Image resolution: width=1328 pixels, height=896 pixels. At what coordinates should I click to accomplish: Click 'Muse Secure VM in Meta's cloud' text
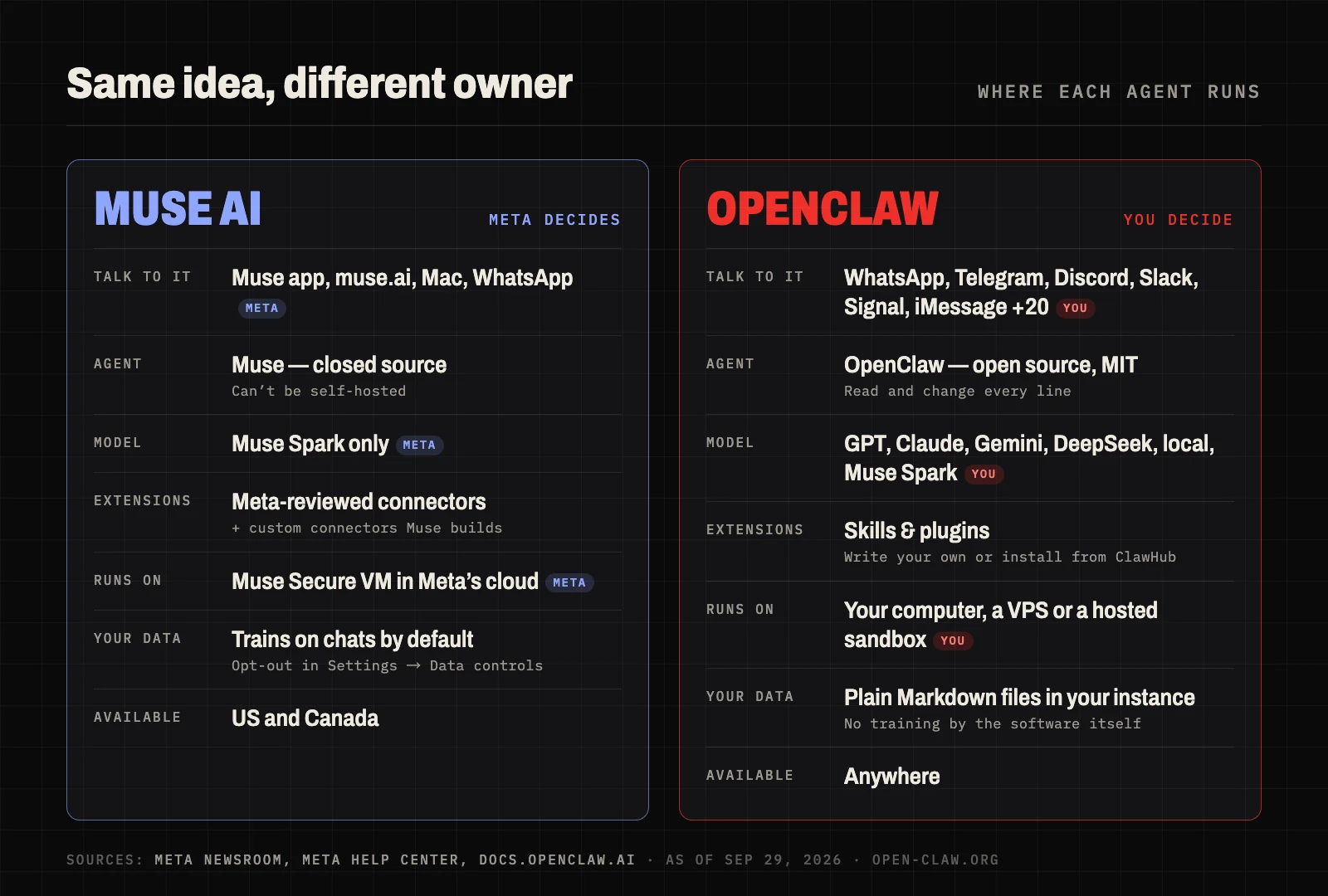click(385, 582)
